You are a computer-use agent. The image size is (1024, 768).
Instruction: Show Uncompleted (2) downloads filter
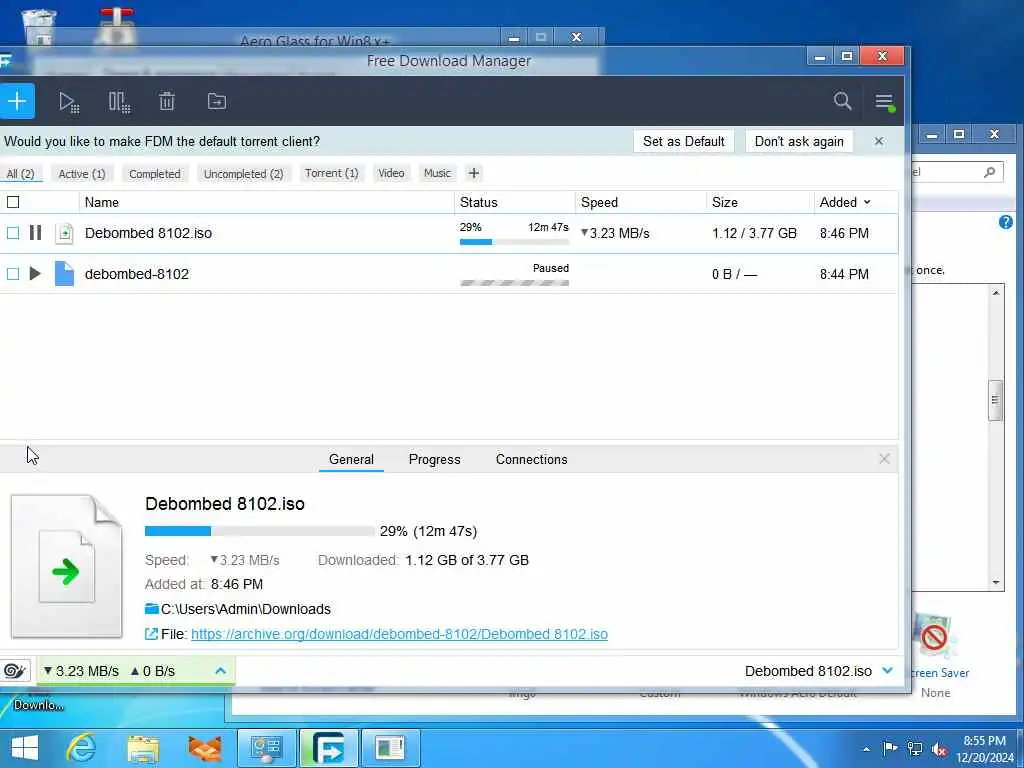pos(244,174)
